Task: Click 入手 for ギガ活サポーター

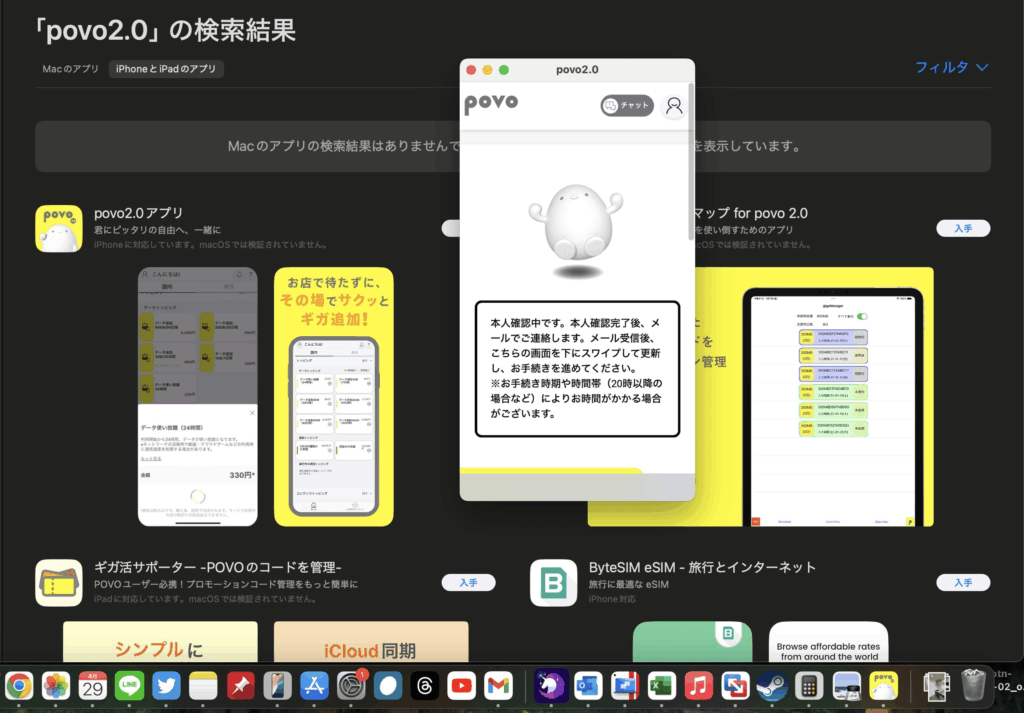Action: pyautogui.click(x=468, y=582)
